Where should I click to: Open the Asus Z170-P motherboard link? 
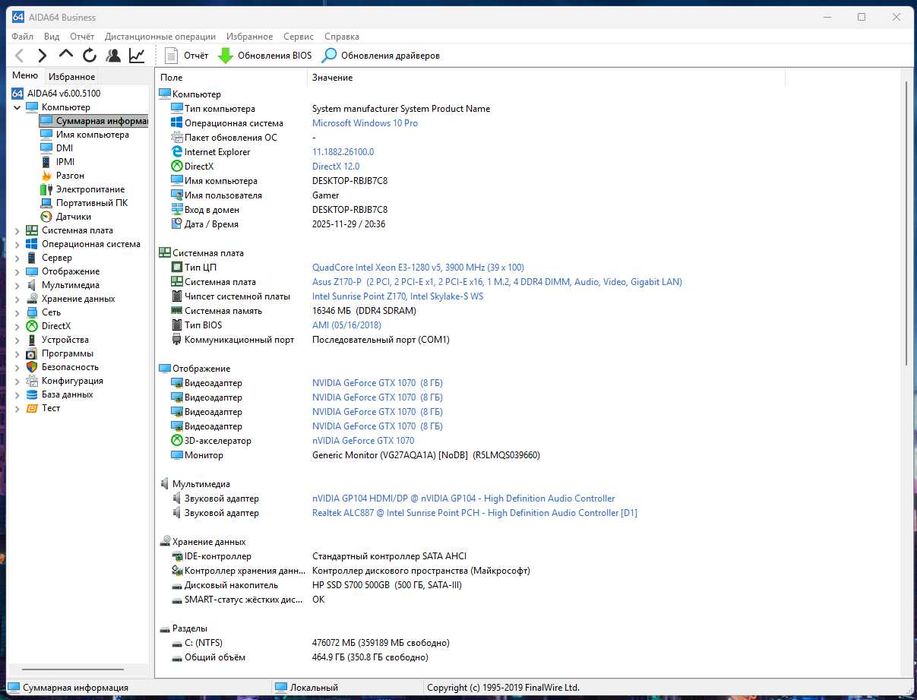click(497, 282)
